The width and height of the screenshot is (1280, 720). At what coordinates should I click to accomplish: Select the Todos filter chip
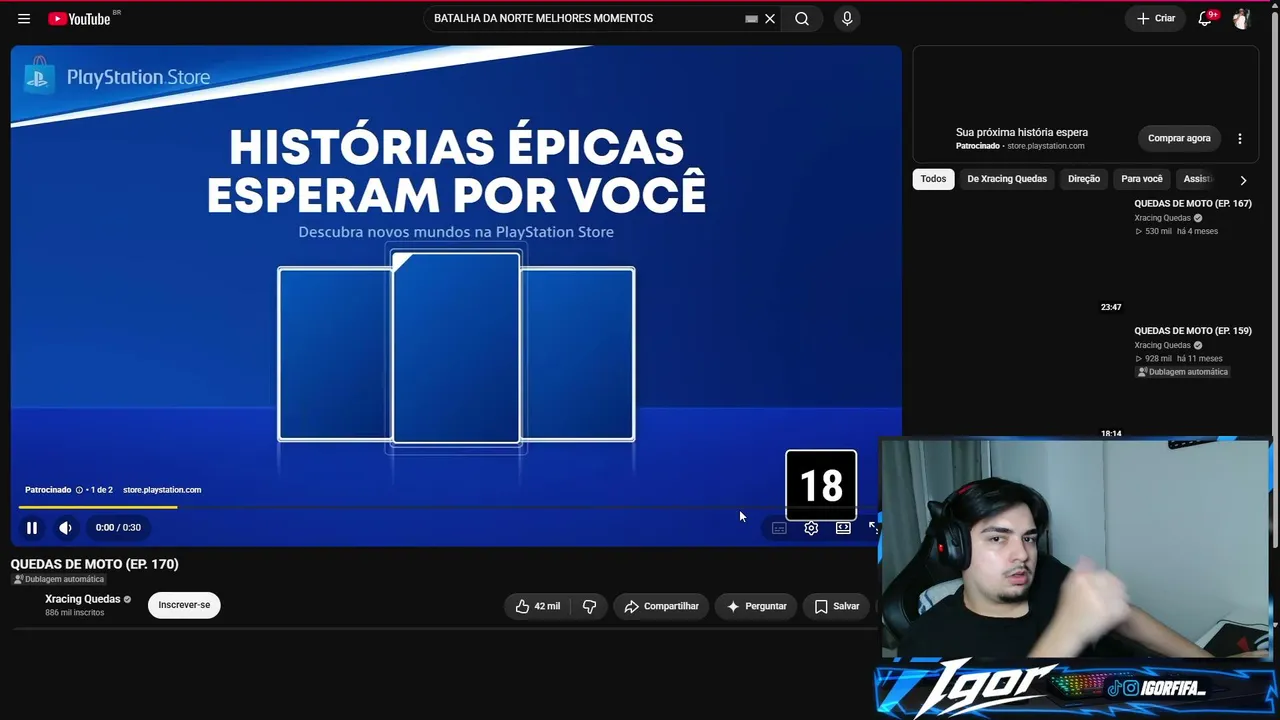click(x=933, y=179)
